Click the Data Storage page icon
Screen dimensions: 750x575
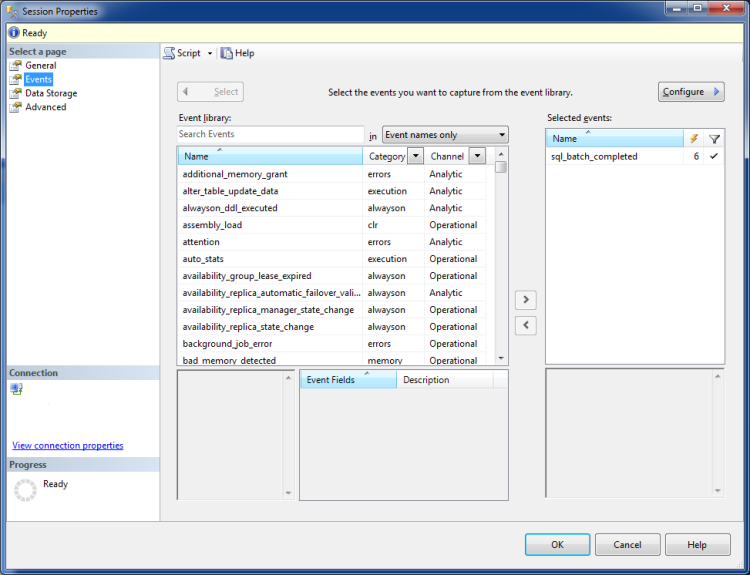tap(16, 93)
